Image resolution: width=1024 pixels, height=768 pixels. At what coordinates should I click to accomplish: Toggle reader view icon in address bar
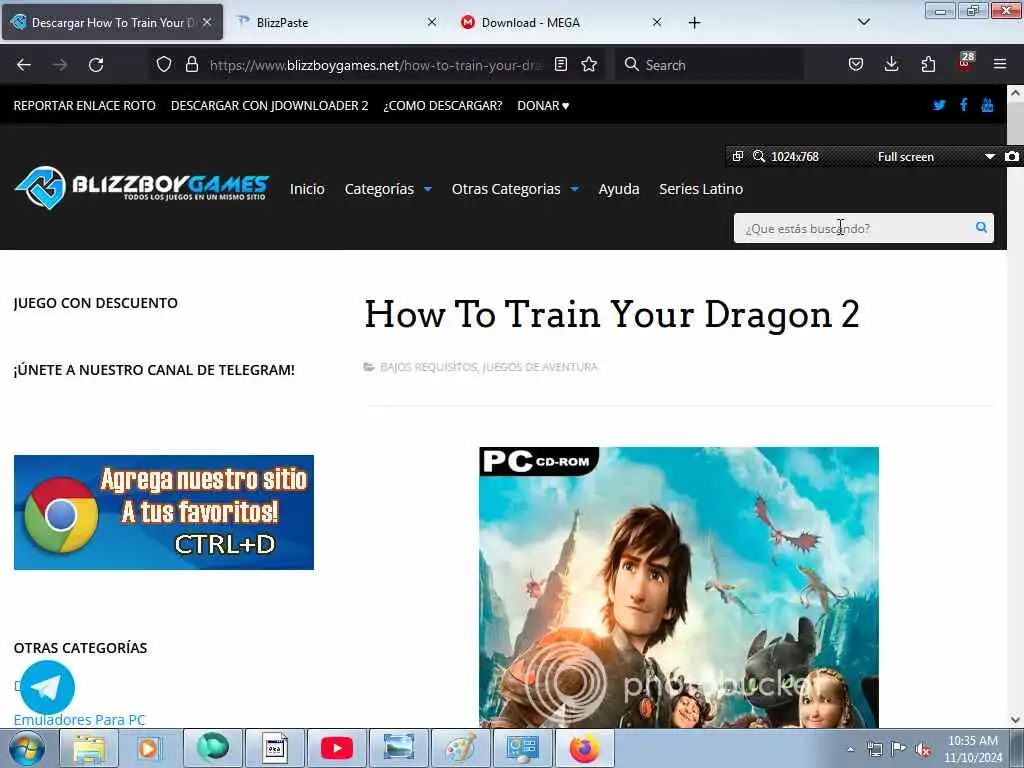coord(560,65)
